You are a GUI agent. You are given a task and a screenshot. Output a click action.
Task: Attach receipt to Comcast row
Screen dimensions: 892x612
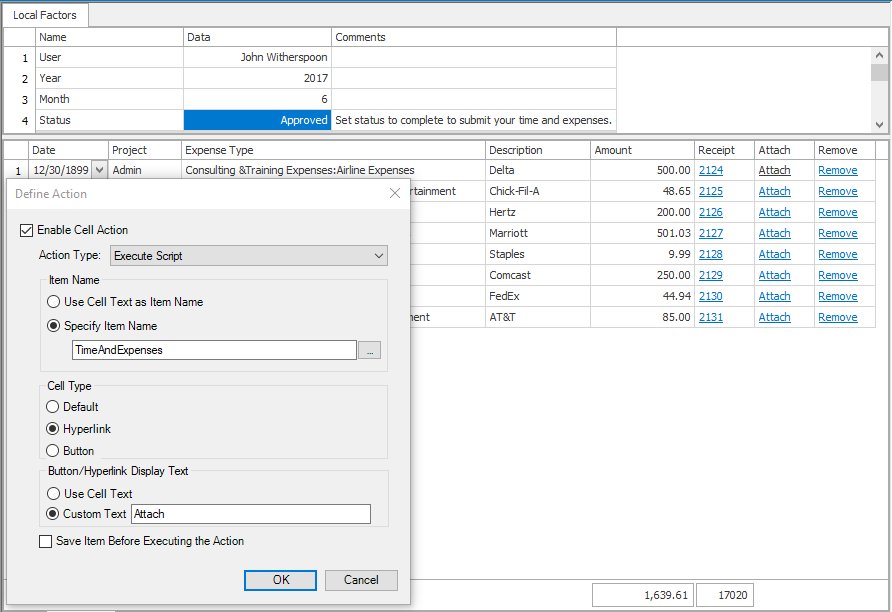(774, 275)
